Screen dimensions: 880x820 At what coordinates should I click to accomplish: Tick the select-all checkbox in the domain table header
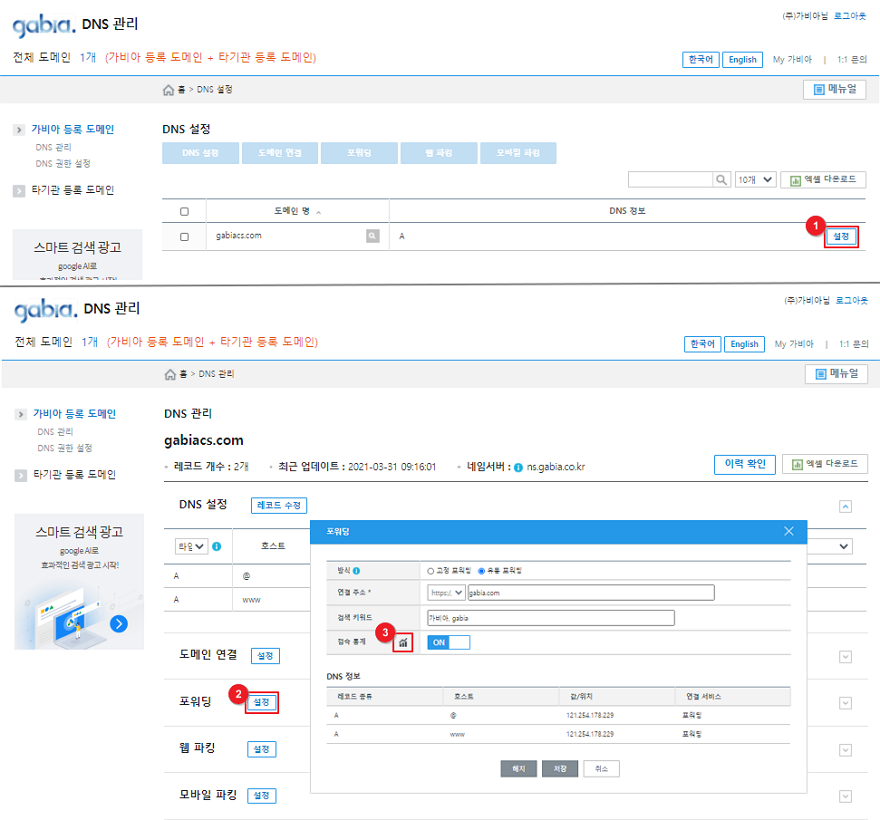click(184, 212)
